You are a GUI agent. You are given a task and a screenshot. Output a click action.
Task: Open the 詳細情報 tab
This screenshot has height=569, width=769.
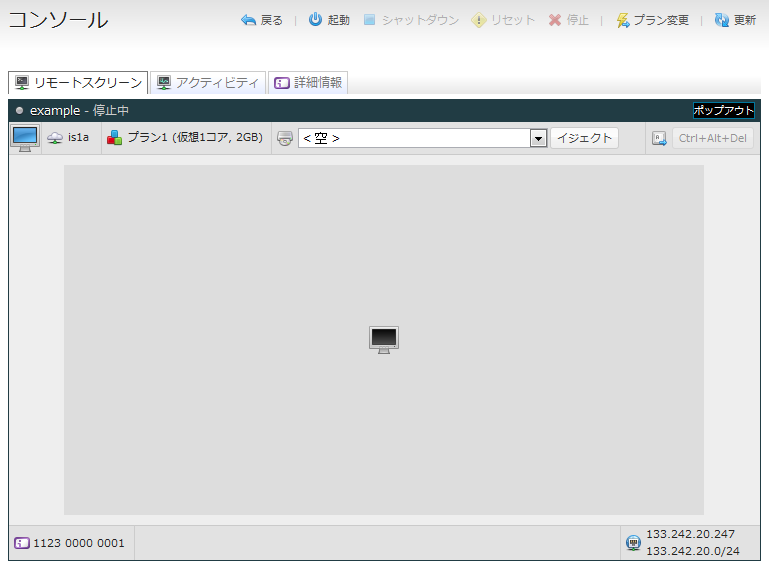(307, 83)
